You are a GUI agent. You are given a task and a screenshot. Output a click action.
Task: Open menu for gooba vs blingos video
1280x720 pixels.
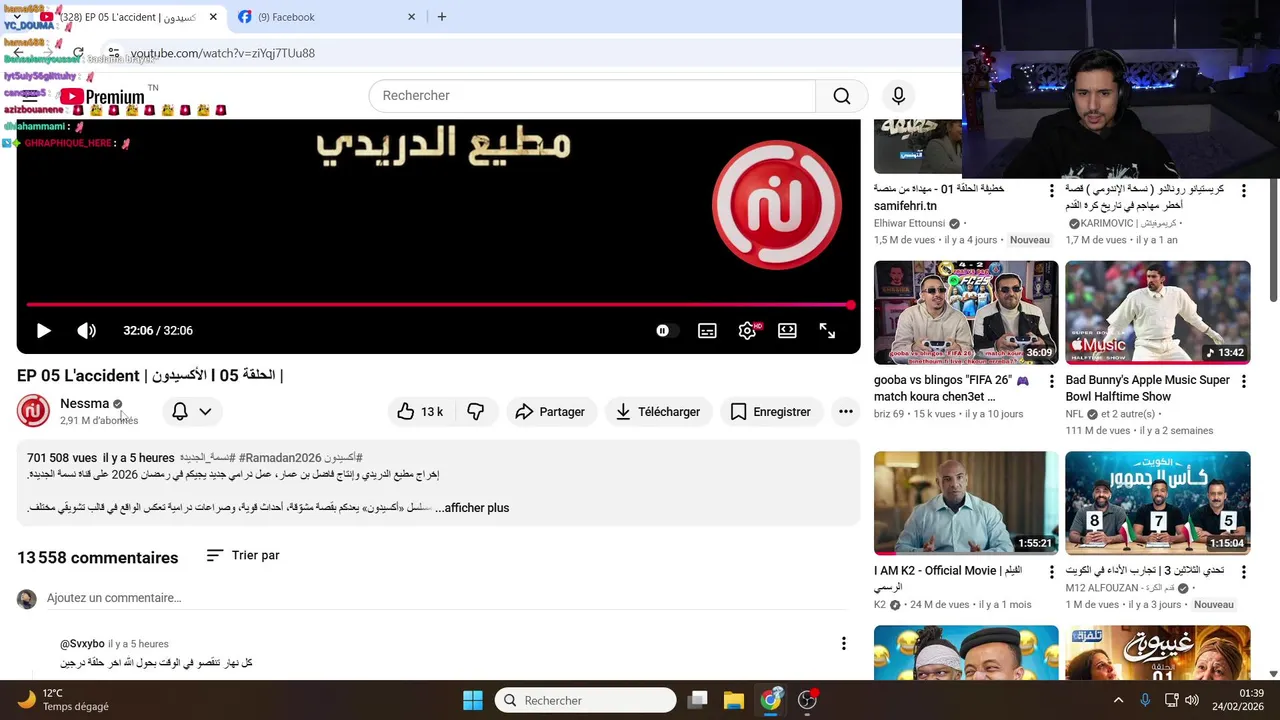click(1051, 382)
